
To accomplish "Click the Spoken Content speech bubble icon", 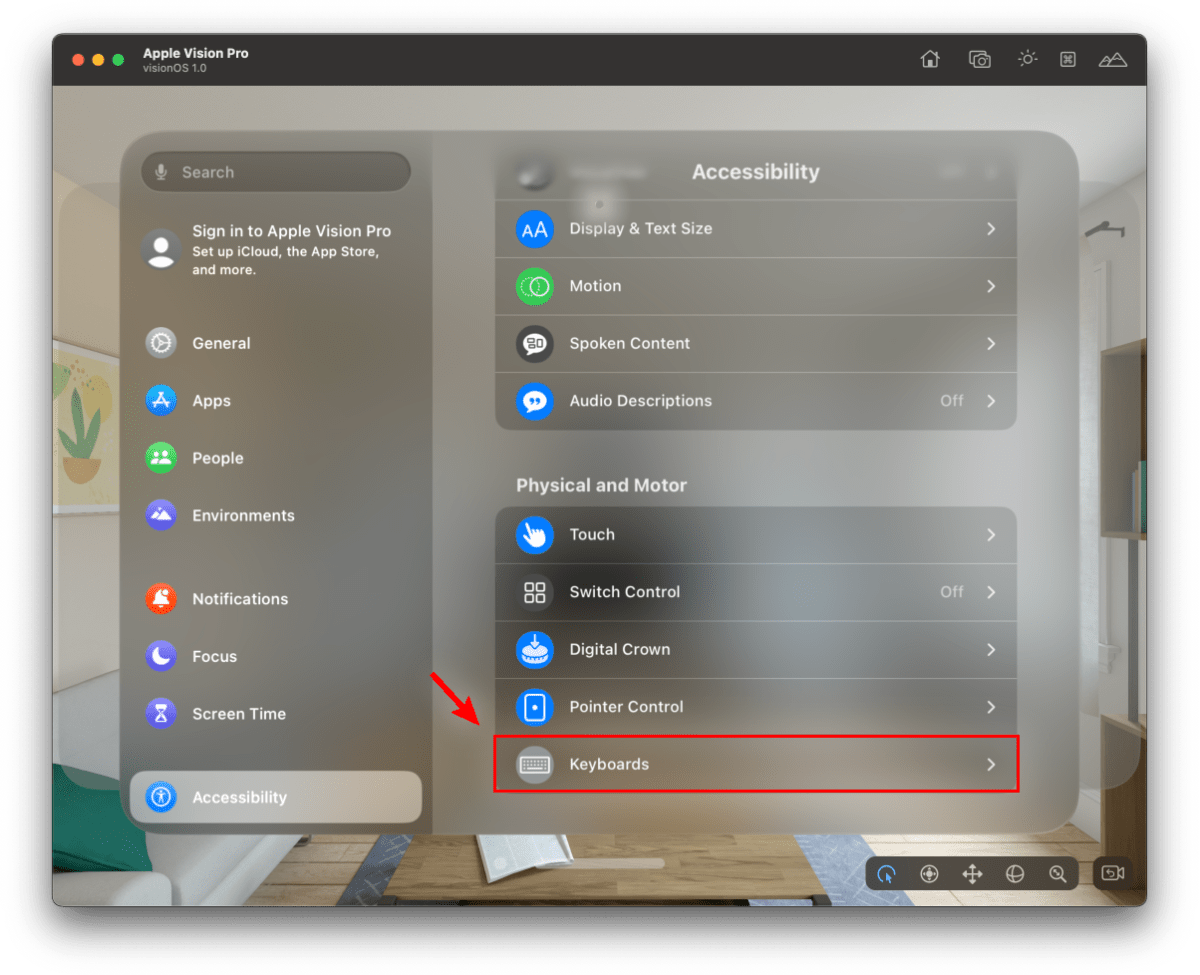I will [x=535, y=344].
